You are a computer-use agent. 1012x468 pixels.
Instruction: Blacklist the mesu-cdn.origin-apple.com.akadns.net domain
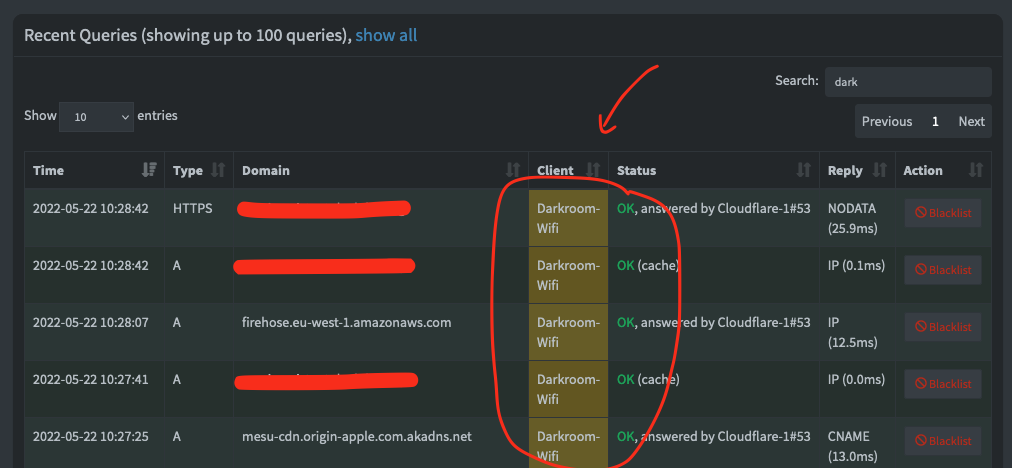(942, 441)
